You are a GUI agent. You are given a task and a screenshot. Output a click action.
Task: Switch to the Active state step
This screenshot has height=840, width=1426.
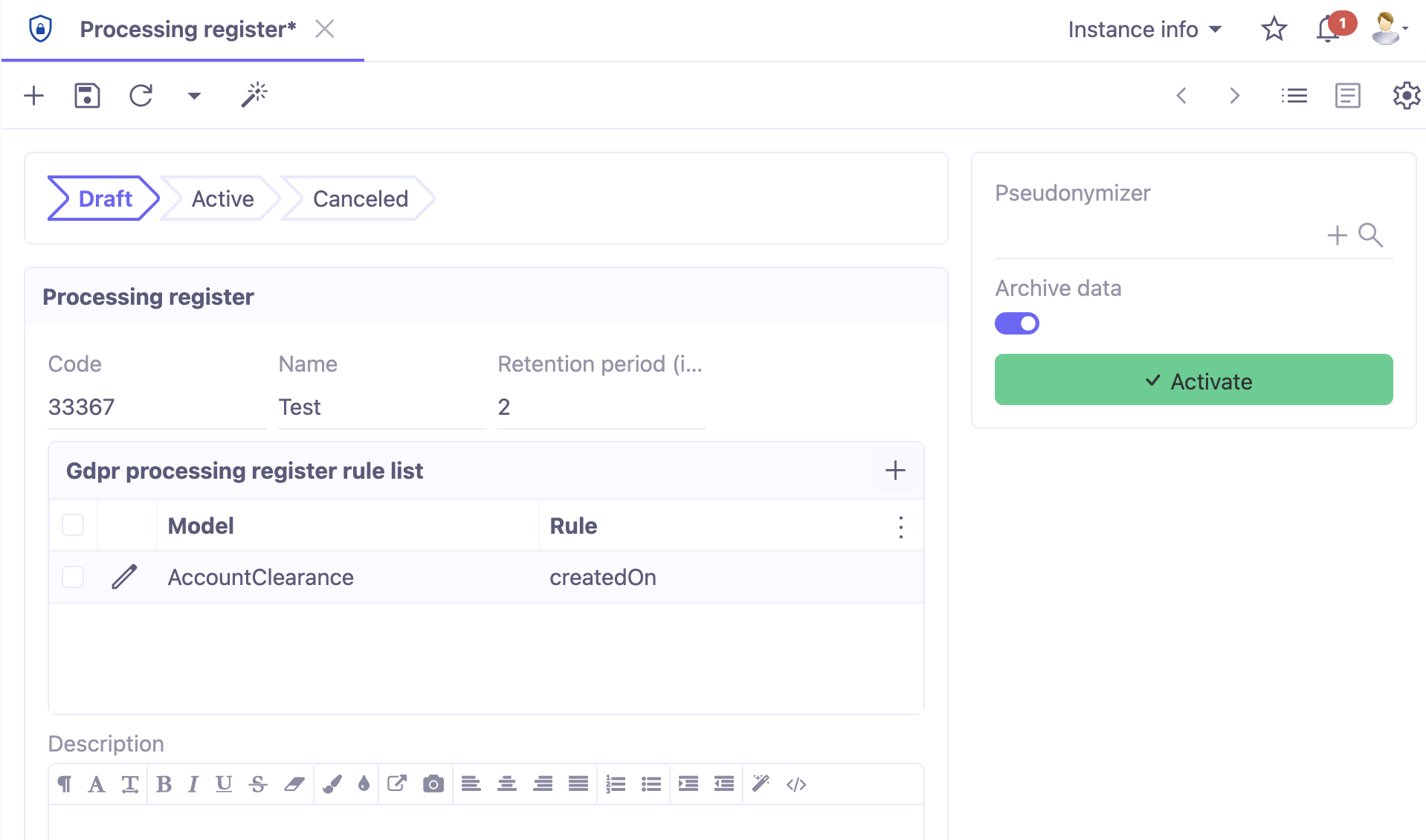tap(222, 198)
